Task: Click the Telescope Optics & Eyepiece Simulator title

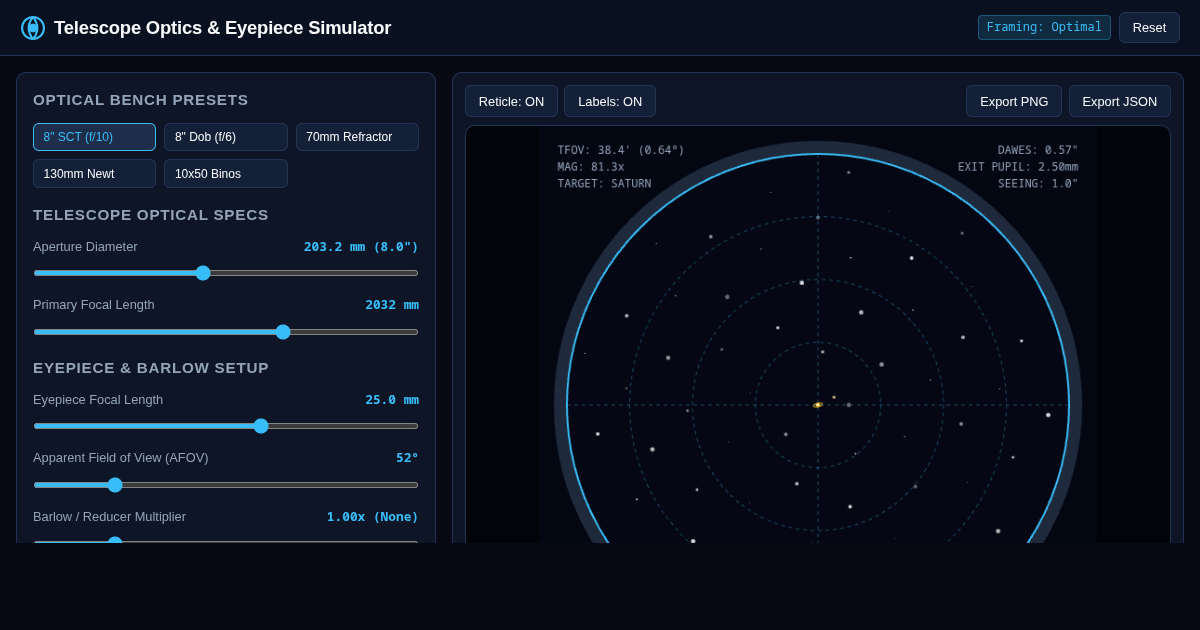Action: 222,28
